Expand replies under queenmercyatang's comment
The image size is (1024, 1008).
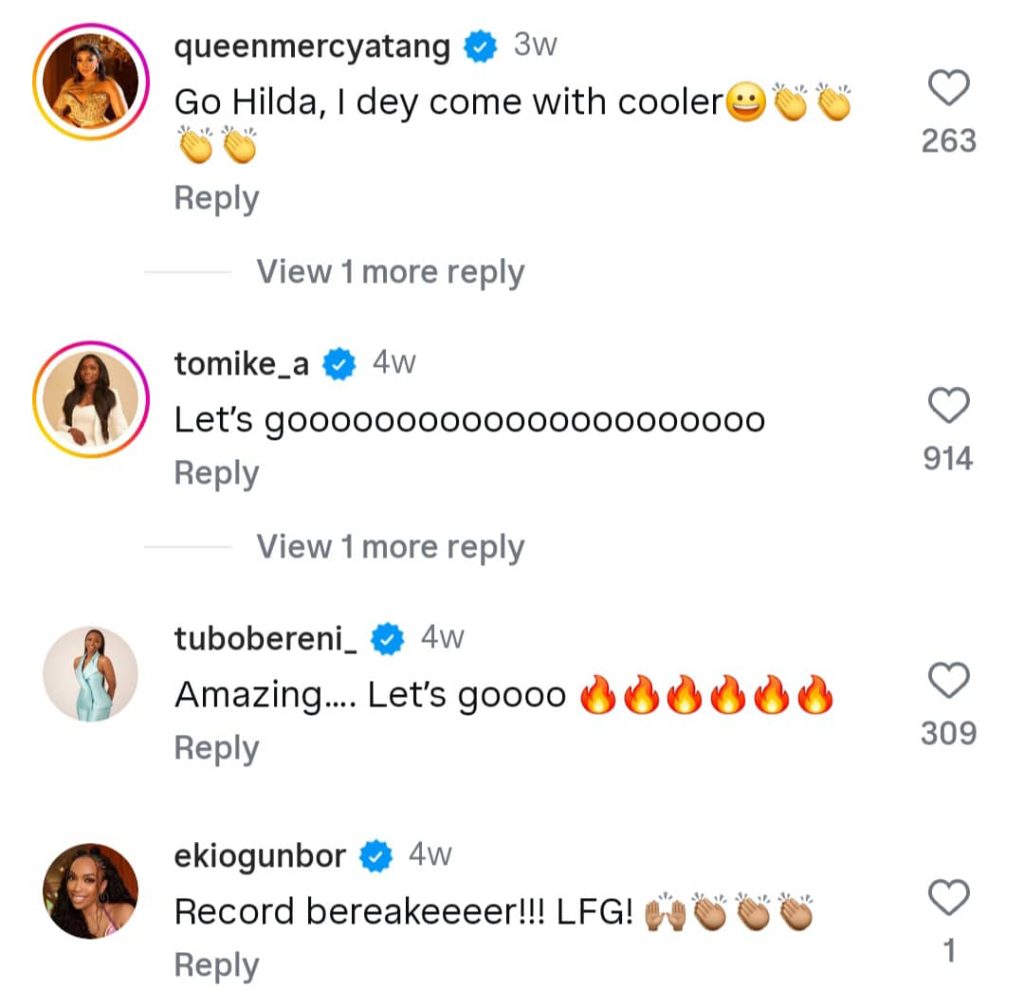pyautogui.click(x=390, y=272)
